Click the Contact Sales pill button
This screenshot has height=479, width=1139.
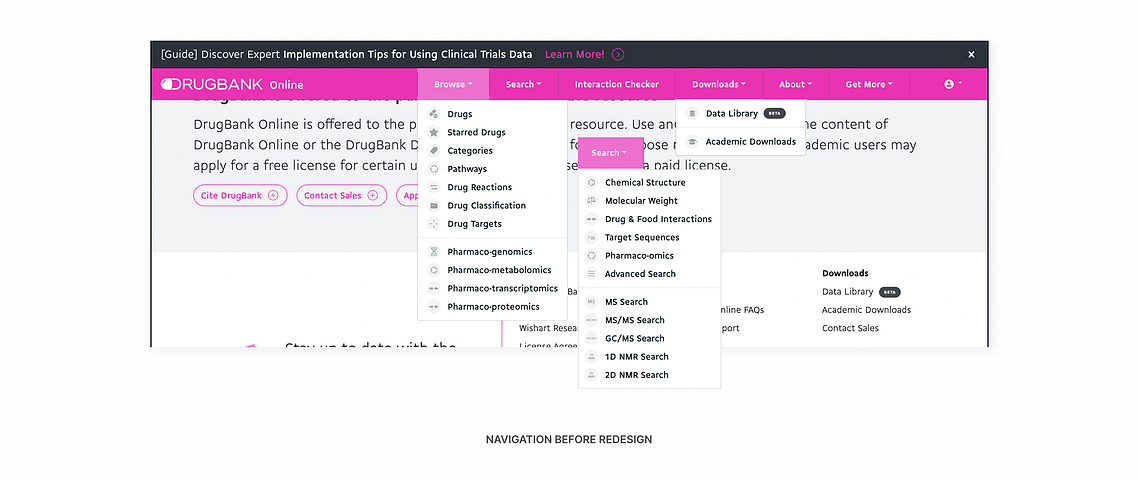341,196
